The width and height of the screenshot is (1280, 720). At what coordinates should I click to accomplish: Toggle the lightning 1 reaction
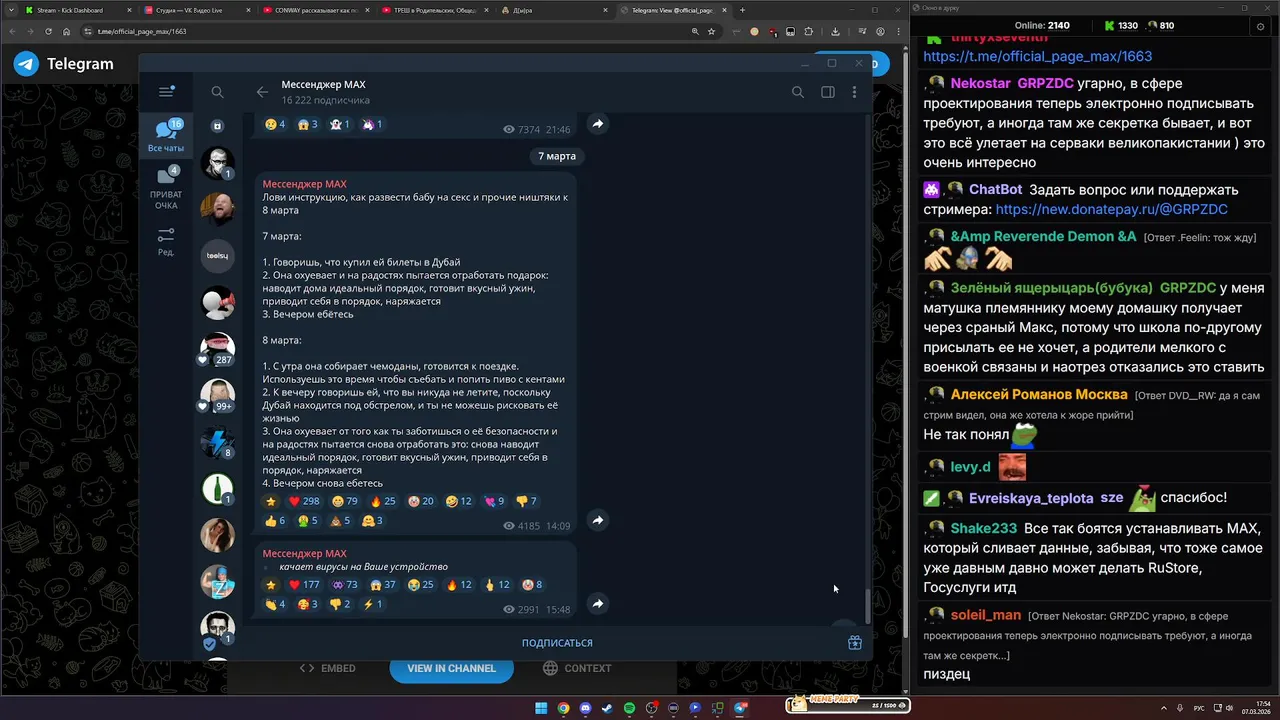click(372, 604)
